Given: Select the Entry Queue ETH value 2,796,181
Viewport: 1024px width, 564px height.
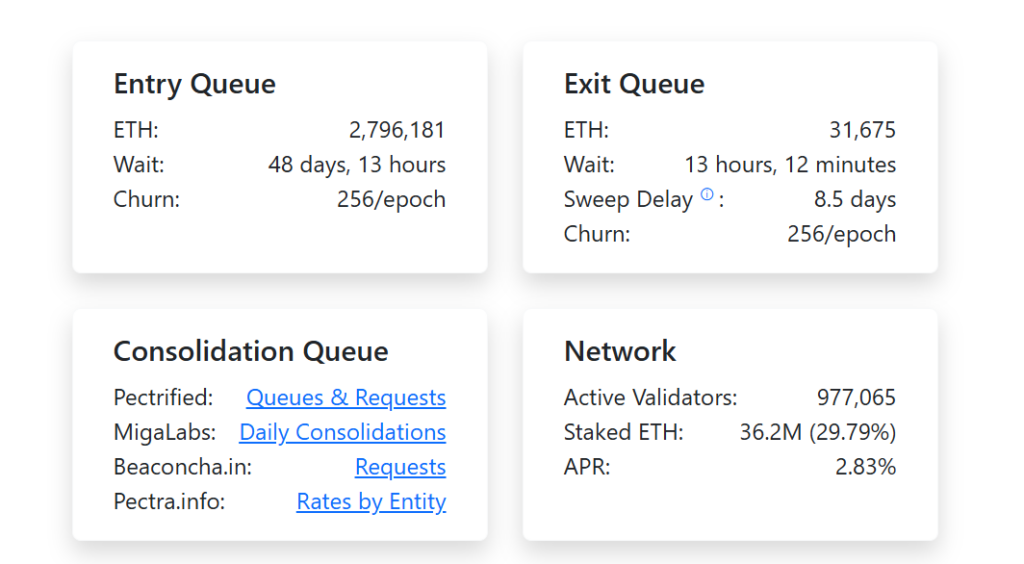Looking at the screenshot, I should [x=397, y=130].
